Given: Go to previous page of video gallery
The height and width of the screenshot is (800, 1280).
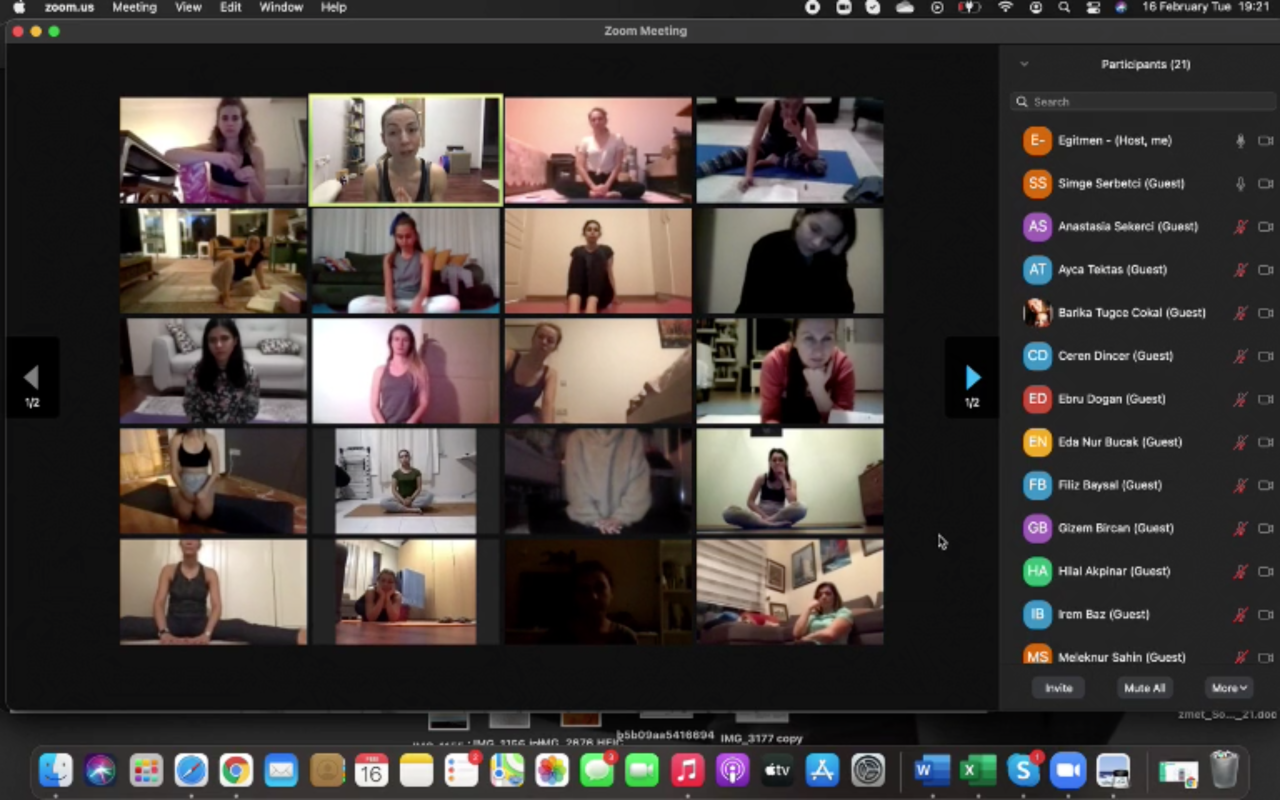Looking at the screenshot, I should click(x=32, y=378).
